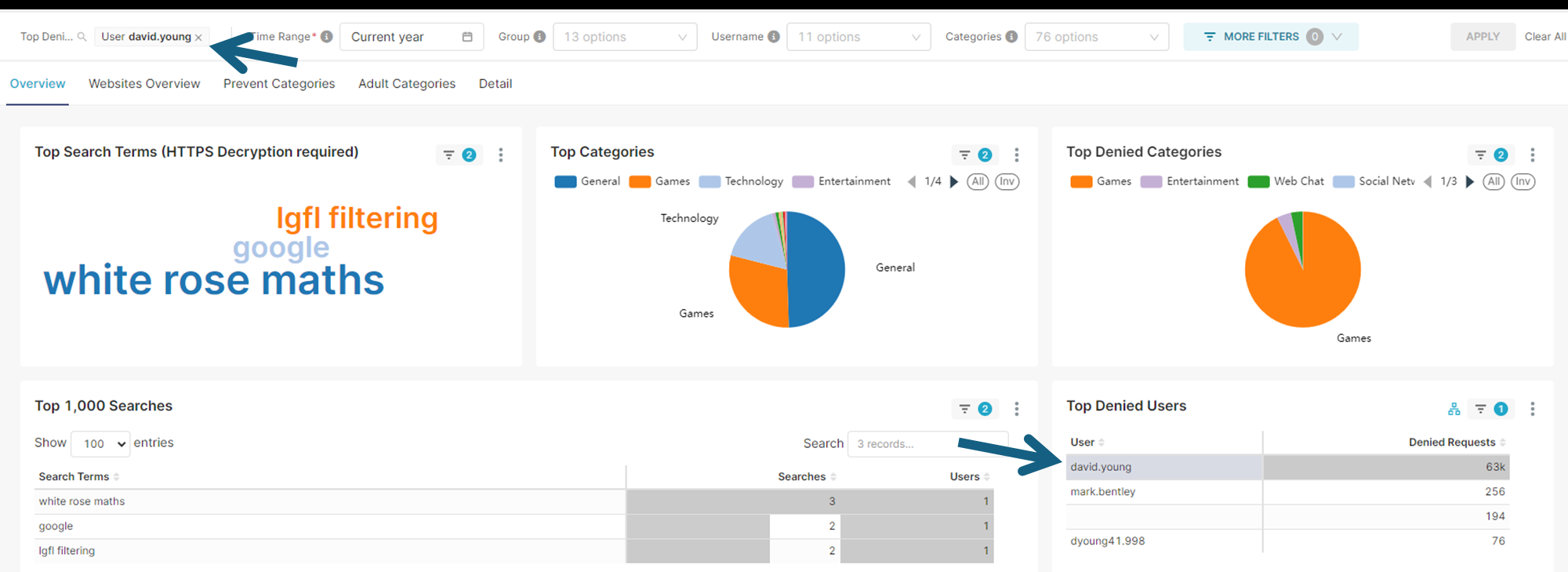Open the Adult Categories tab
Viewport: 1568px width, 572px height.
407,84
